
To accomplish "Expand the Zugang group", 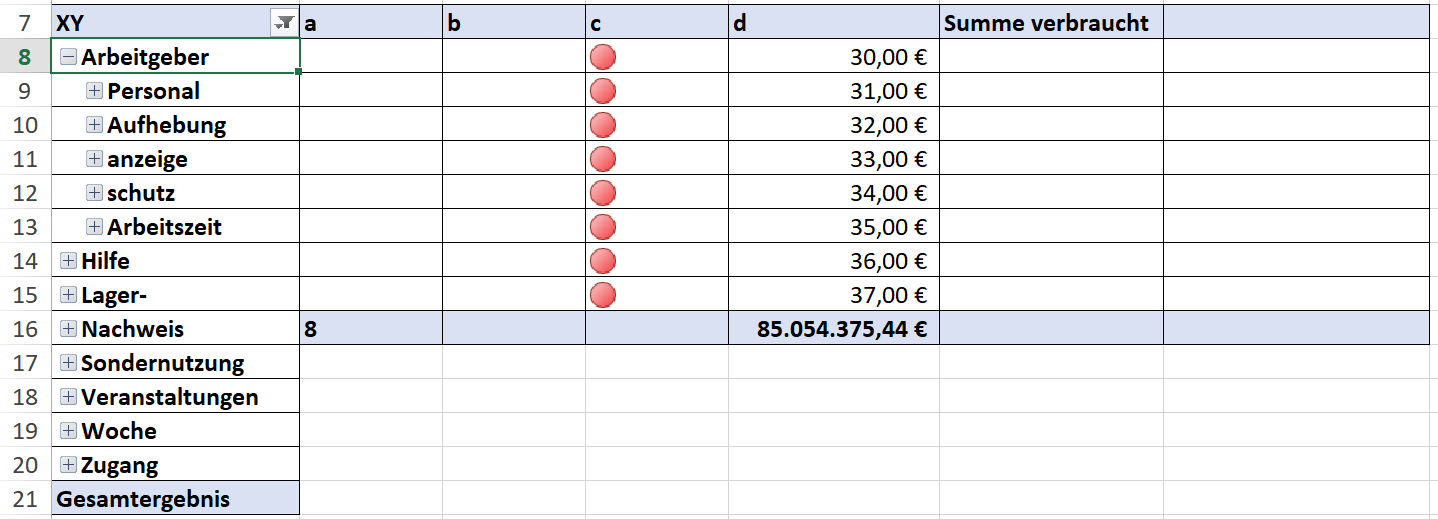I will pos(68,465).
